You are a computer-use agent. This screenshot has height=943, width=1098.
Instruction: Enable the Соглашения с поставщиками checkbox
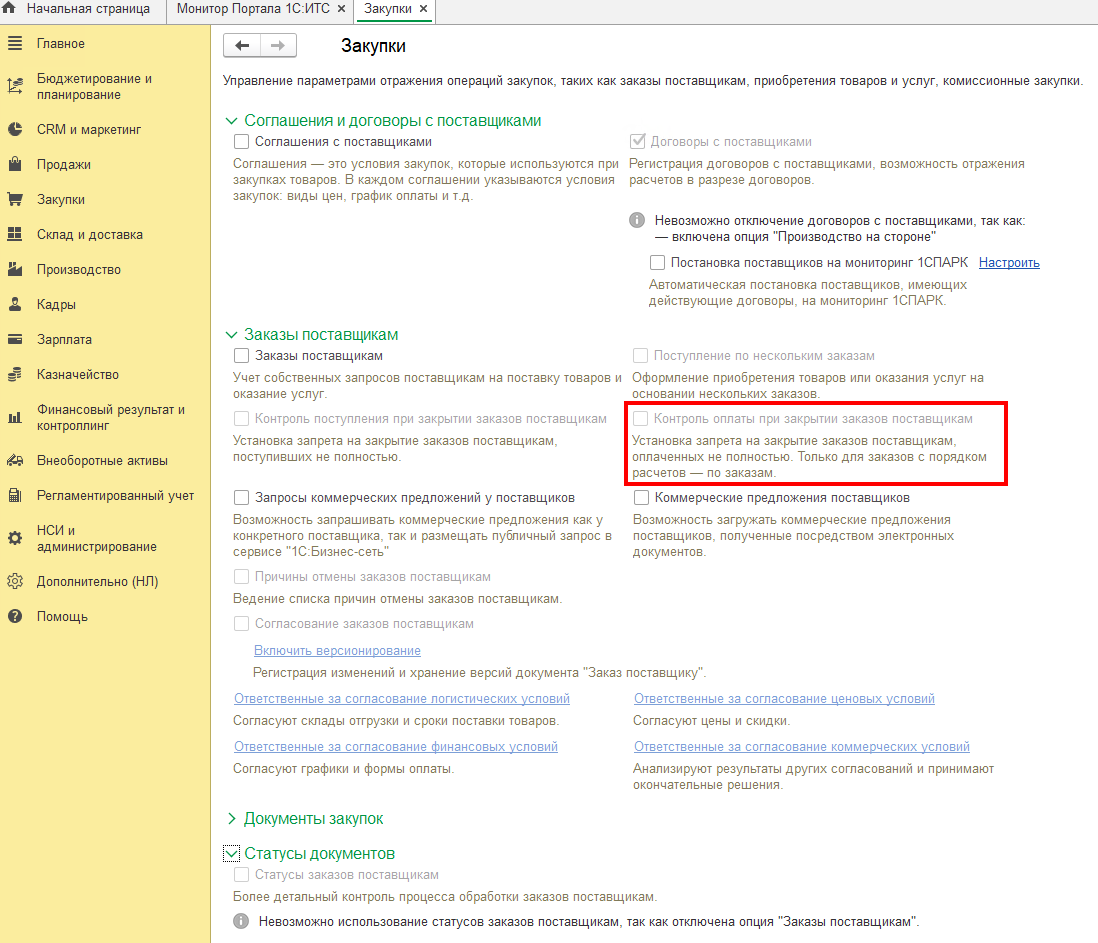pyautogui.click(x=242, y=142)
